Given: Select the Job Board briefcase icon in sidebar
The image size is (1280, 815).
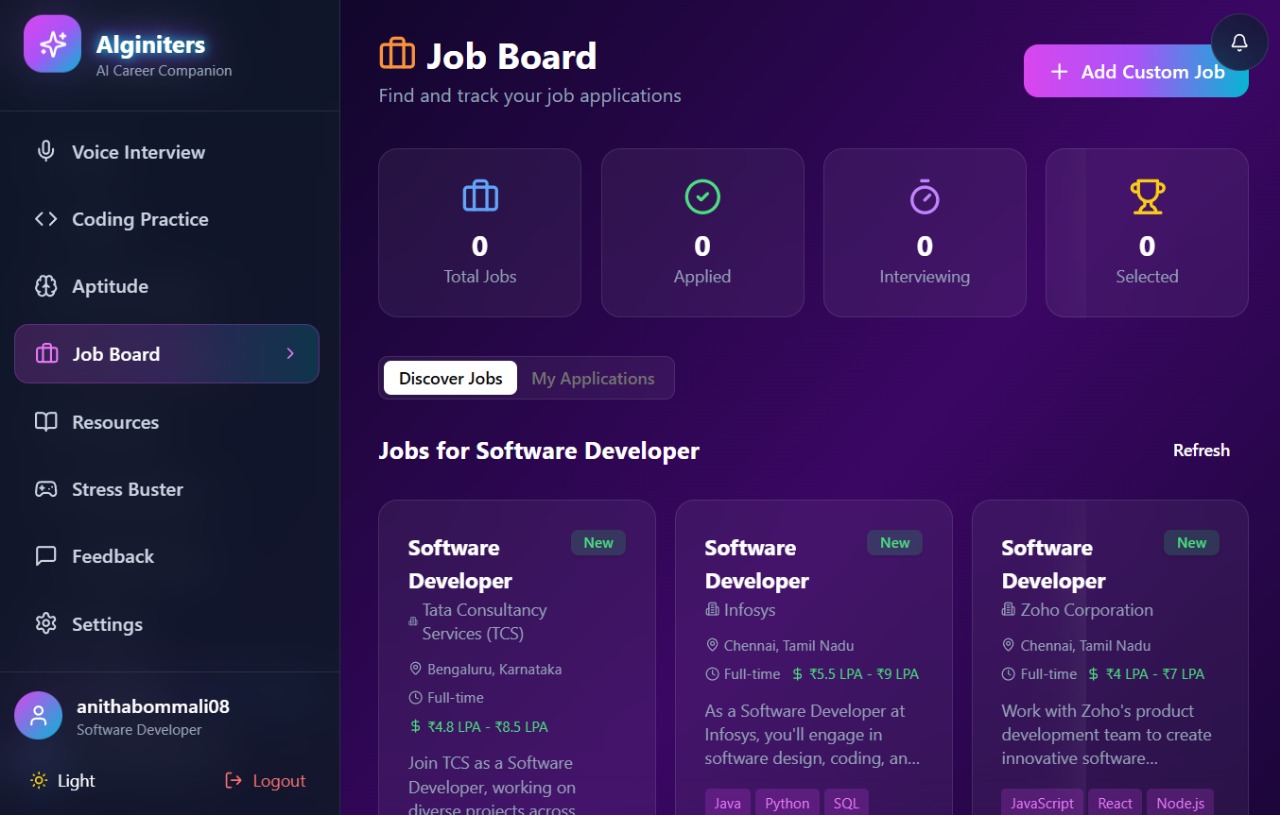Looking at the screenshot, I should click(x=44, y=353).
